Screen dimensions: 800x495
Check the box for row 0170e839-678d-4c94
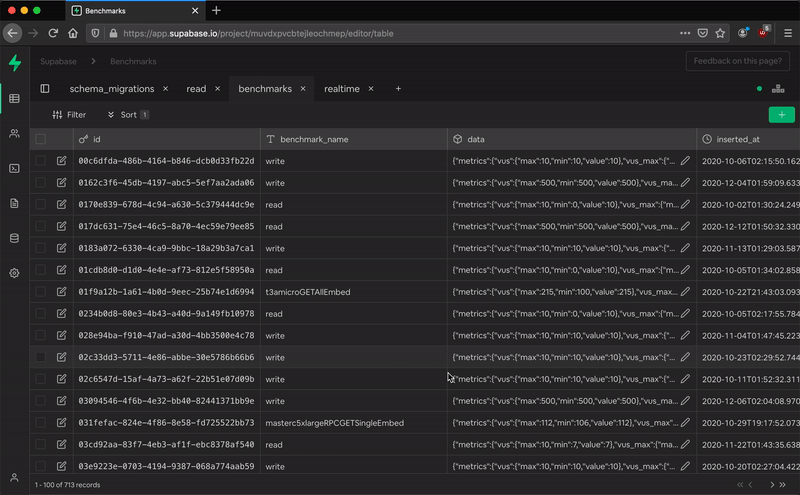pos(40,205)
